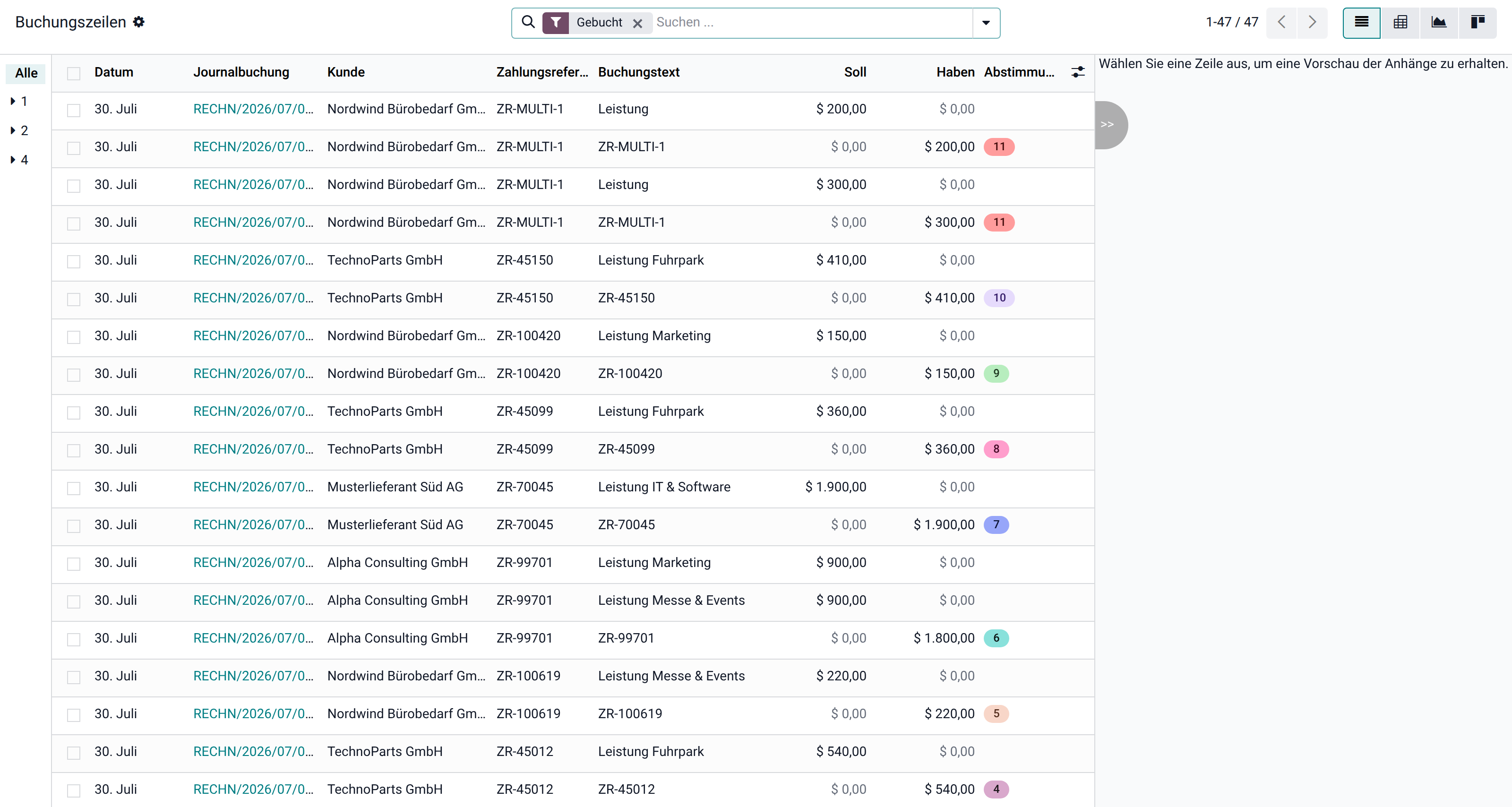The height and width of the screenshot is (807, 1512).
Task: Click Buchungstext 'Leistung Messe & Events' for Alpha Consulting
Action: [x=671, y=601]
